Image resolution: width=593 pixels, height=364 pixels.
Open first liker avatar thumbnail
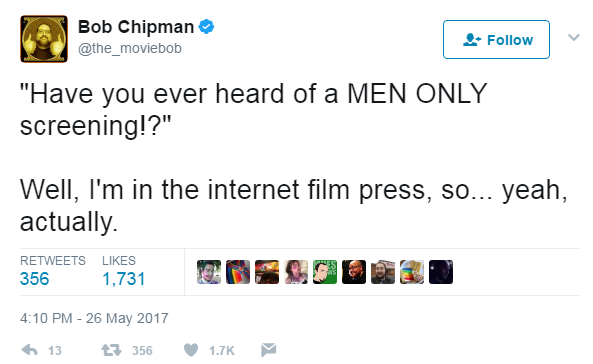pyautogui.click(x=209, y=272)
